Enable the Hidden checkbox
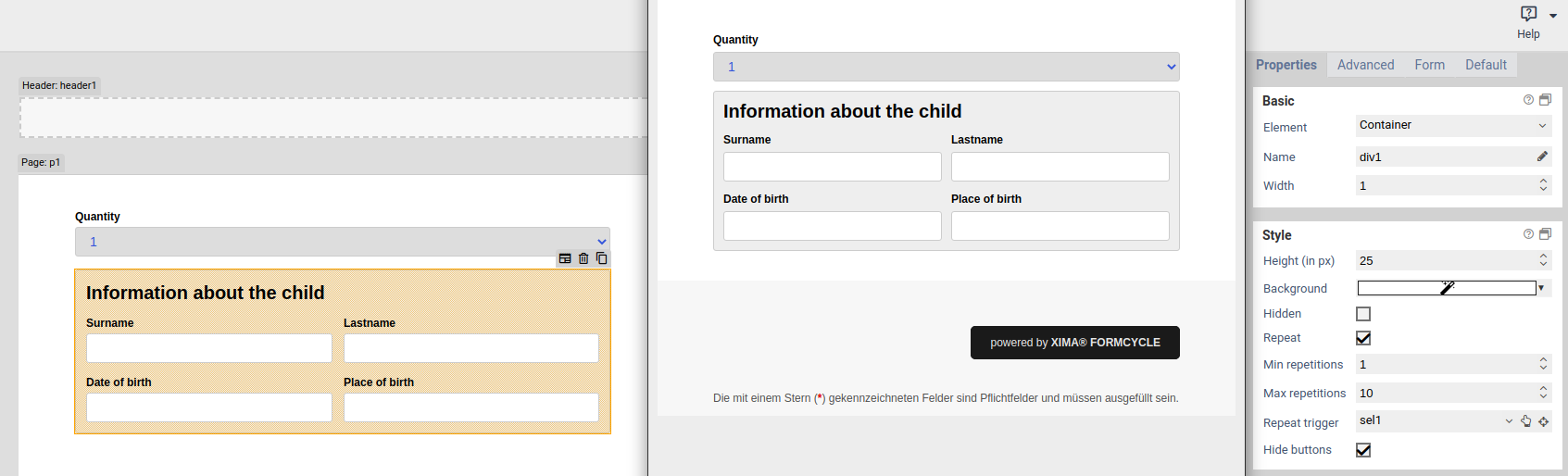 click(1363, 314)
